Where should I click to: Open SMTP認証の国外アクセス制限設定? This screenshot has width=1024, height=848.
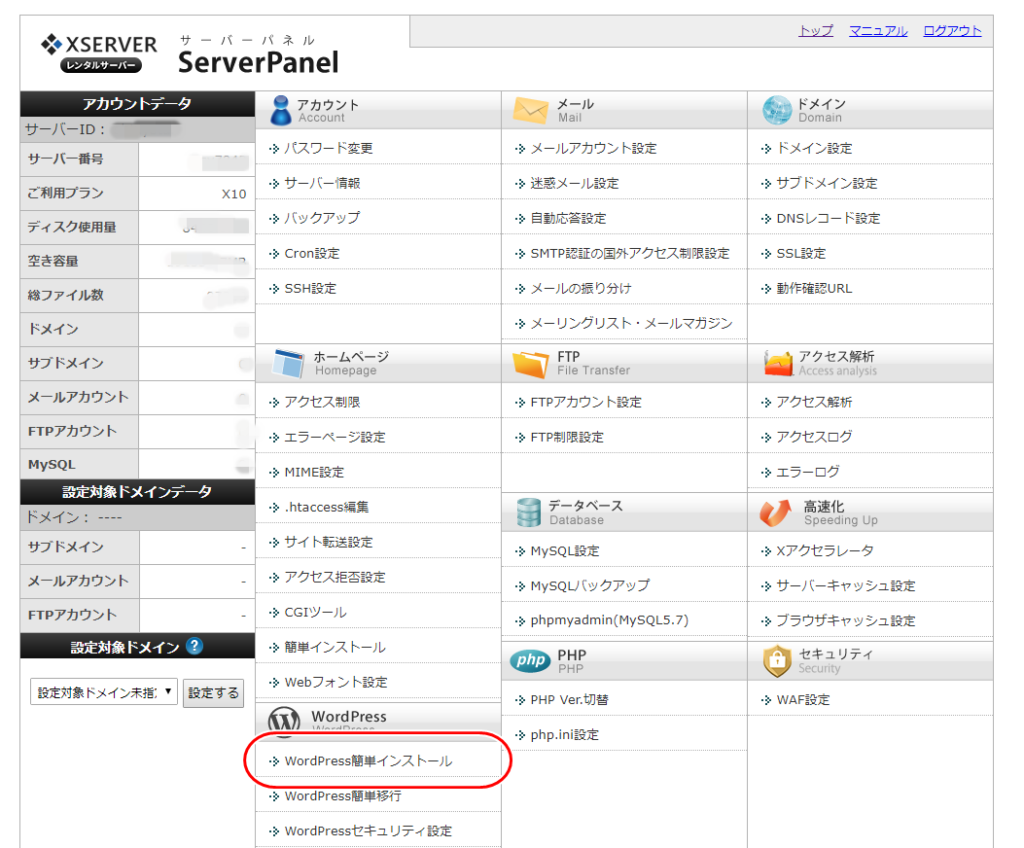[630, 253]
